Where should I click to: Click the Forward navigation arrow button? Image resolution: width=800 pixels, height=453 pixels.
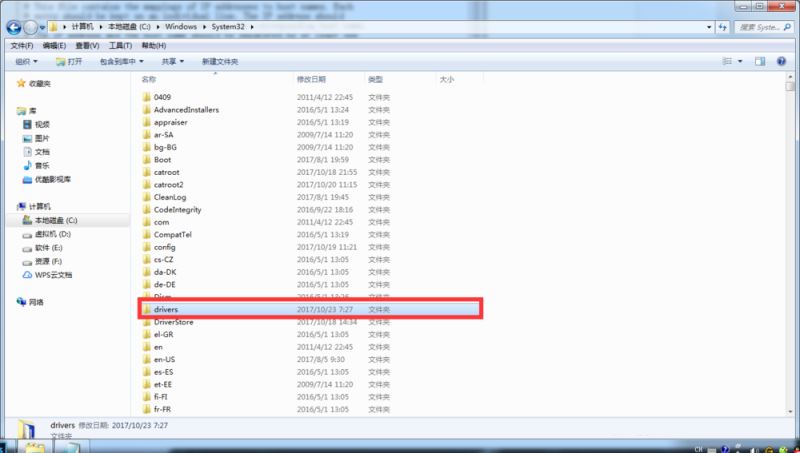[x=31, y=27]
